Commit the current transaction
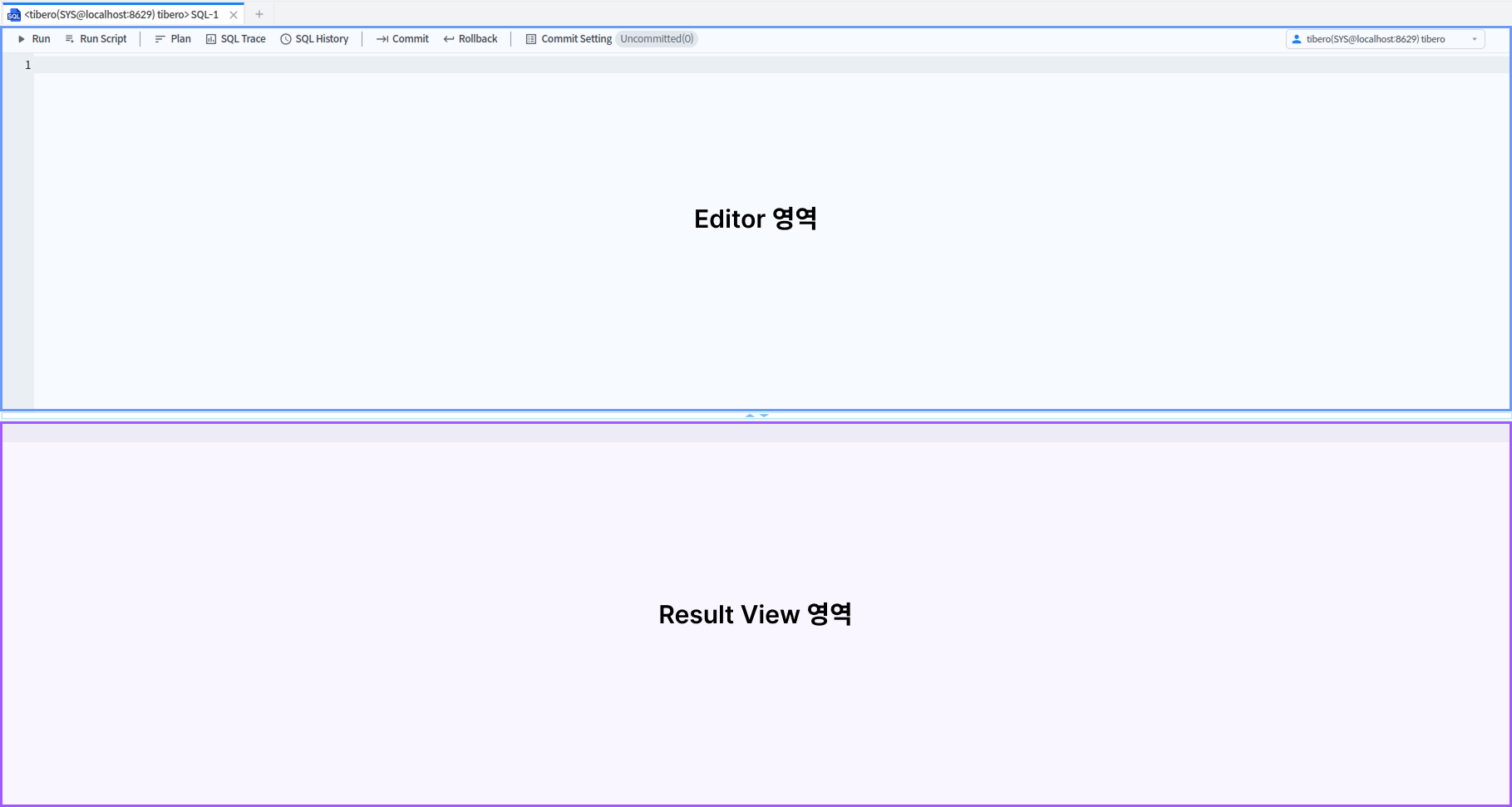Screen dimensions: 1512x807 [x=402, y=39]
